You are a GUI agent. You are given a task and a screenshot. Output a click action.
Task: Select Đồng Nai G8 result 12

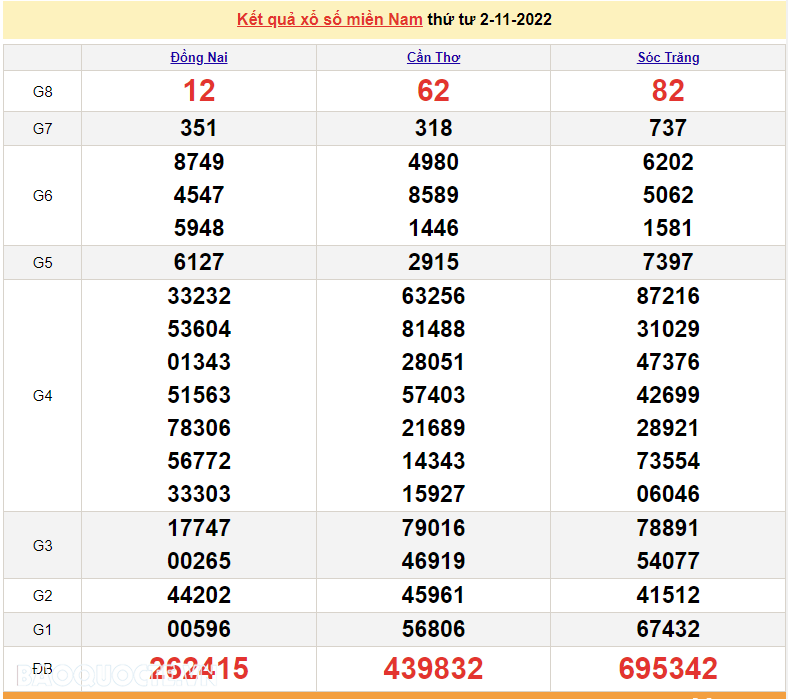[x=199, y=92]
